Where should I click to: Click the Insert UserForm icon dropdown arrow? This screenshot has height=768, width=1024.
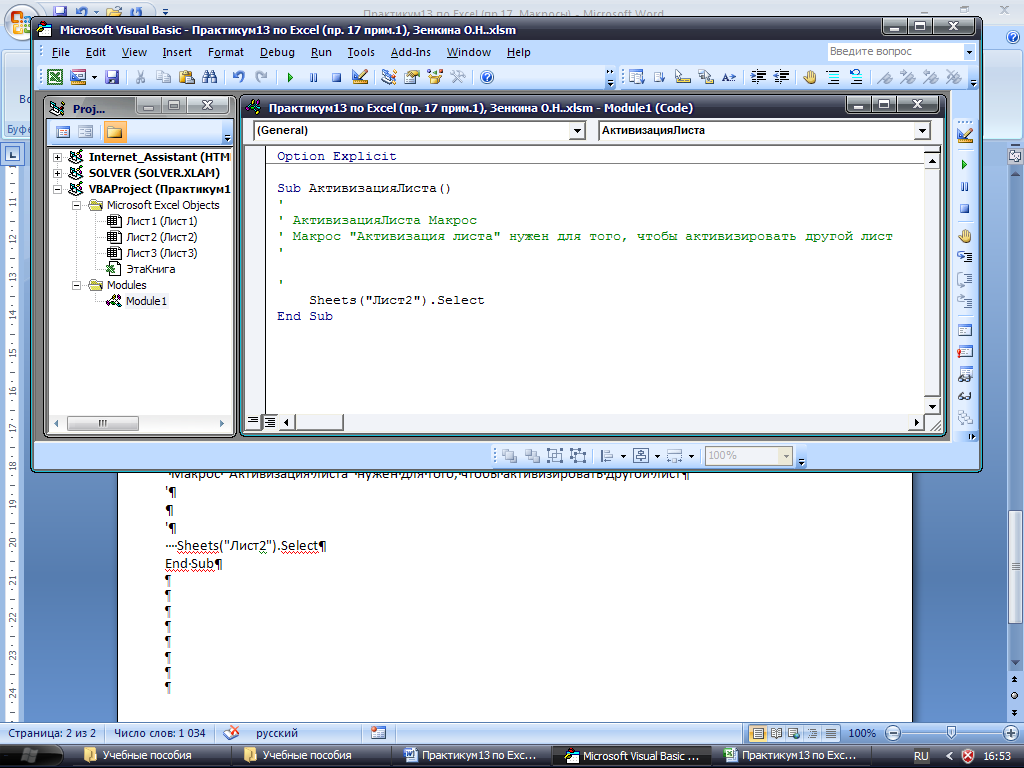click(x=95, y=77)
